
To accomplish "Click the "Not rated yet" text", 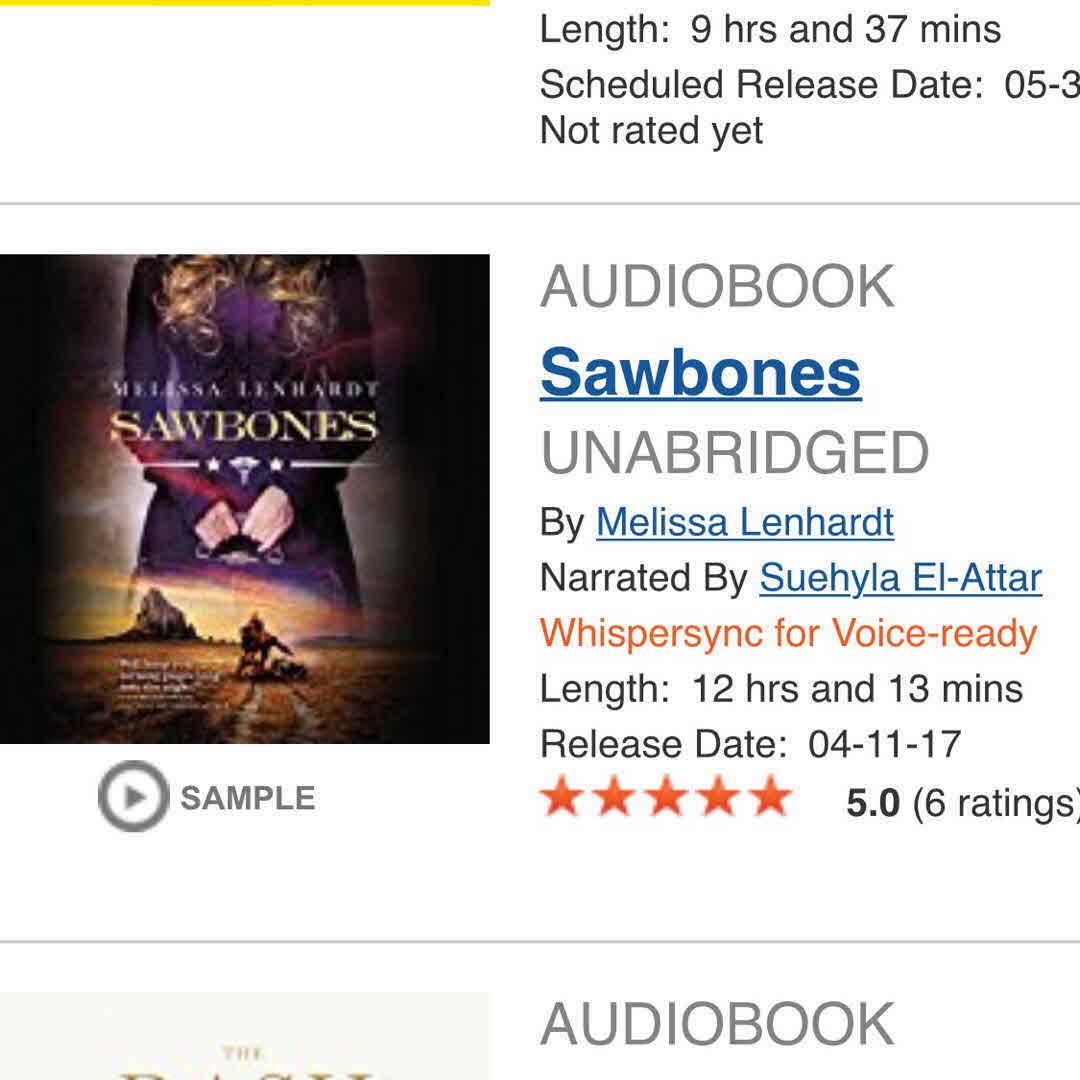I will (651, 131).
